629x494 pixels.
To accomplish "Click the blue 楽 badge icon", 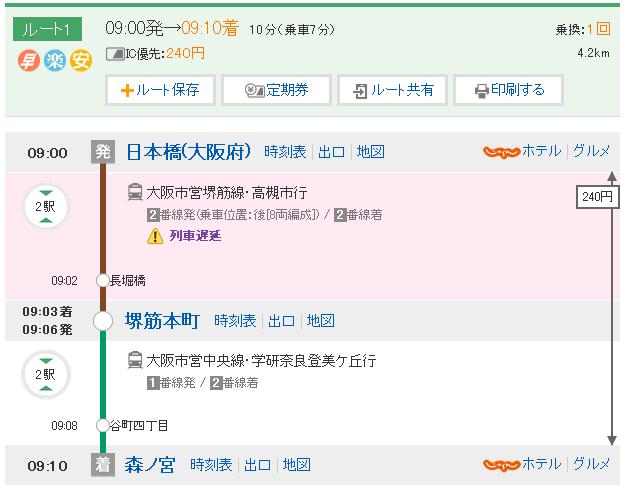I will (55, 61).
